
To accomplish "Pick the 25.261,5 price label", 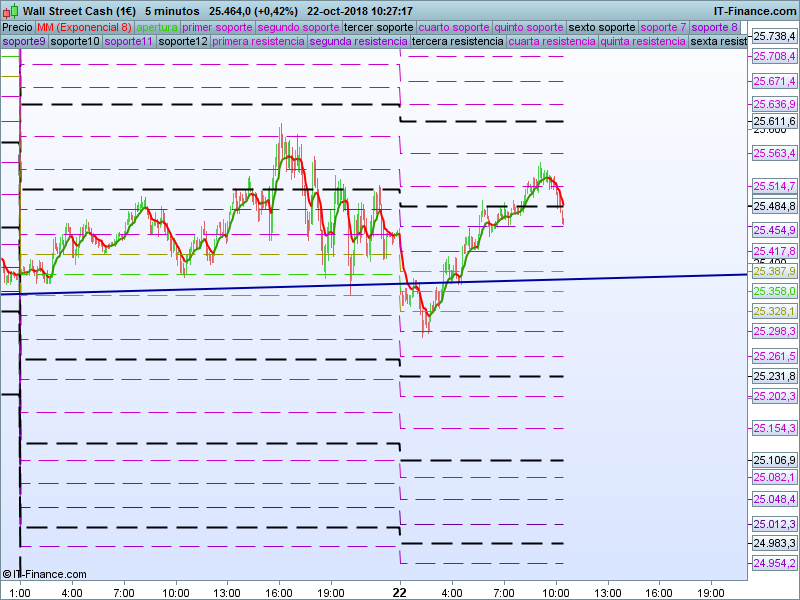I will point(774,356).
